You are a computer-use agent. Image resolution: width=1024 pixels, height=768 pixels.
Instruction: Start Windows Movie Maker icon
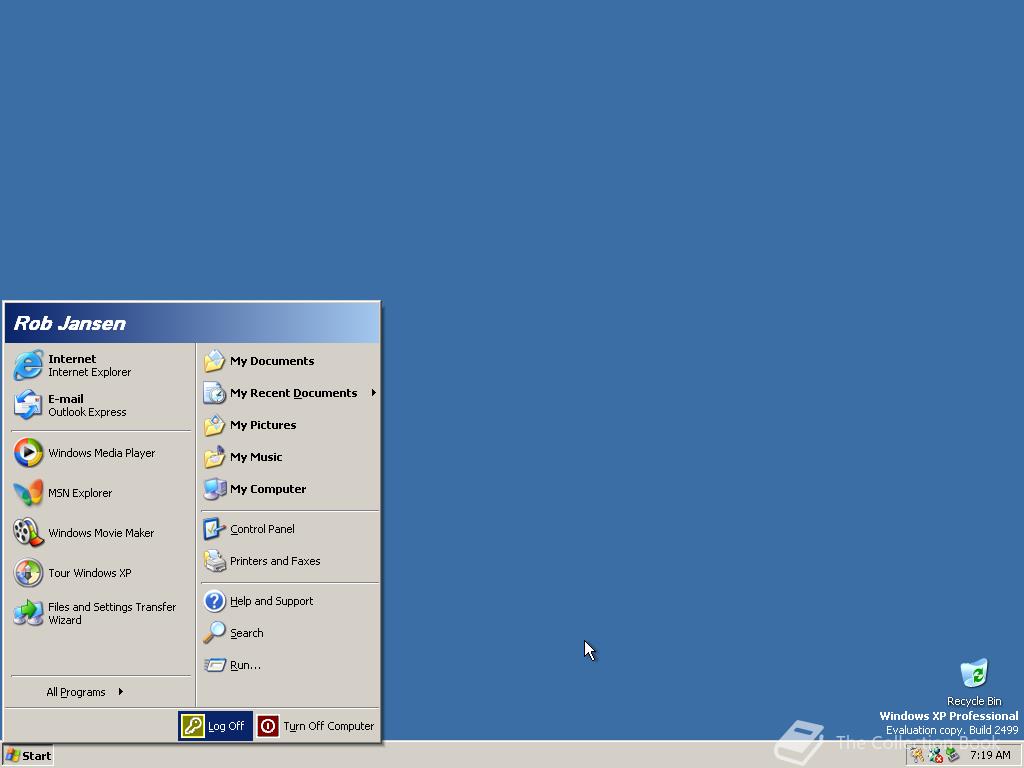[x=28, y=533]
